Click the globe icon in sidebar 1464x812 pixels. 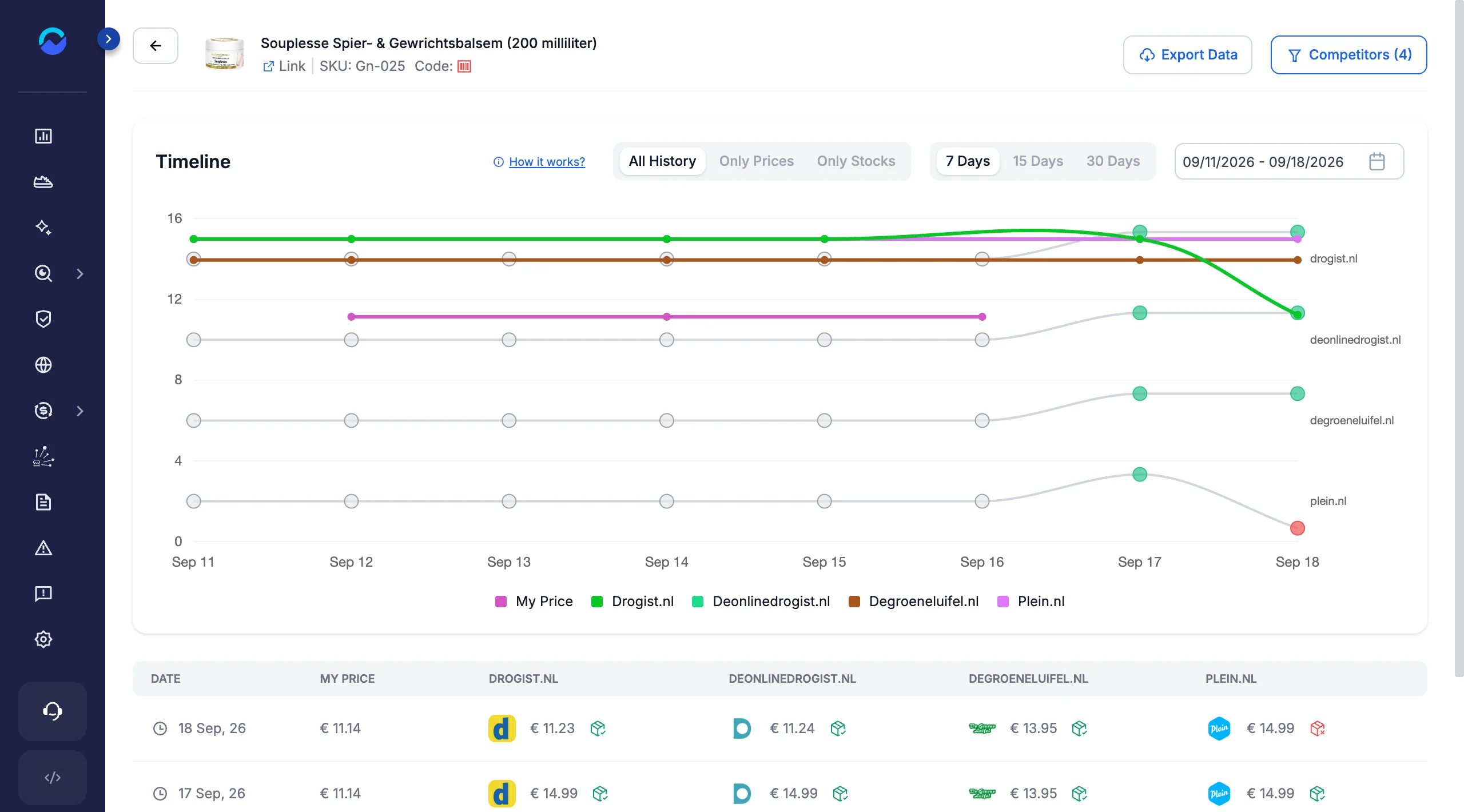tap(43, 365)
